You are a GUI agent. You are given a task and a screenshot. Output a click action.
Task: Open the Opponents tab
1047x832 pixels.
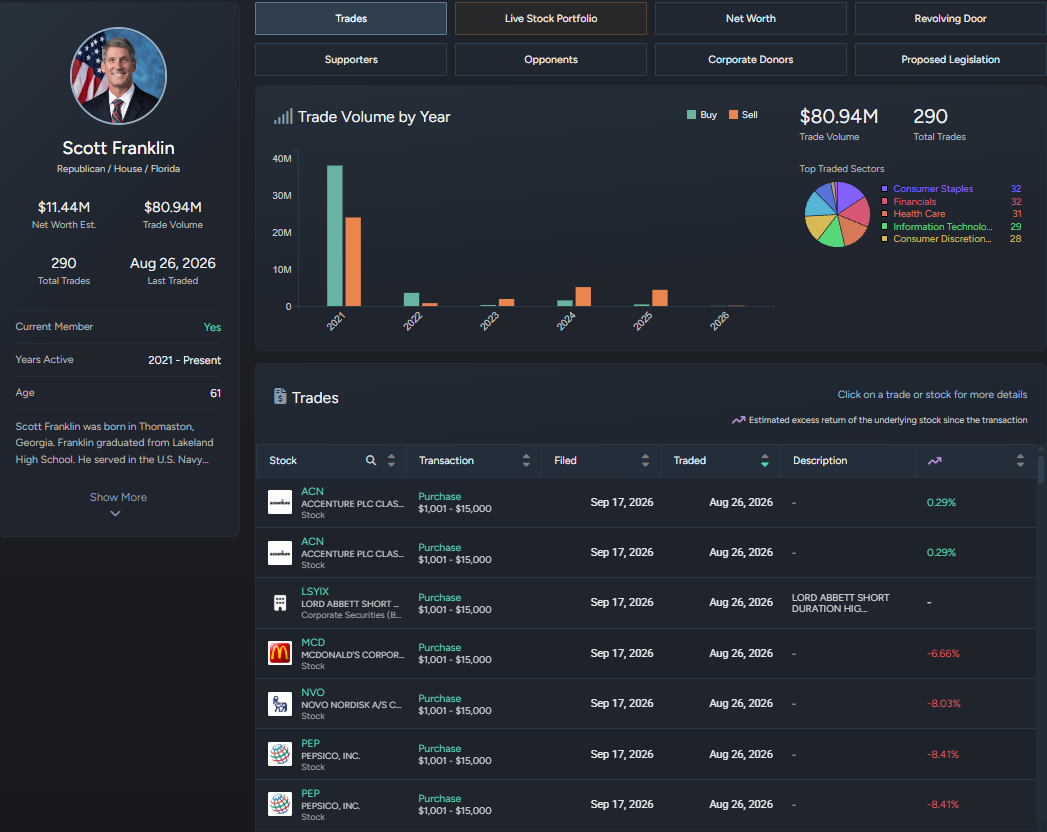tap(551, 59)
